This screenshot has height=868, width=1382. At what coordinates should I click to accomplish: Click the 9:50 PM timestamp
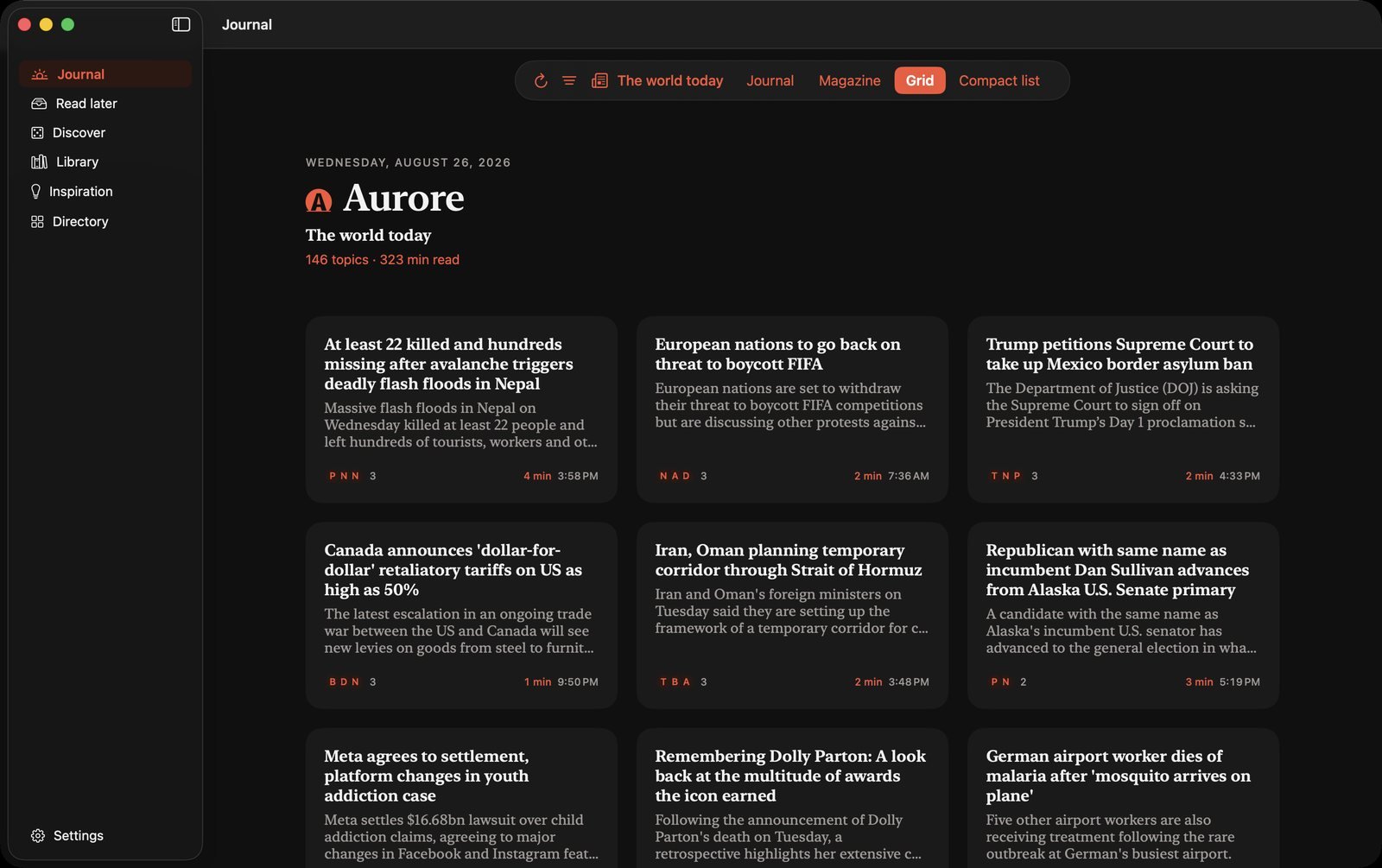578,682
